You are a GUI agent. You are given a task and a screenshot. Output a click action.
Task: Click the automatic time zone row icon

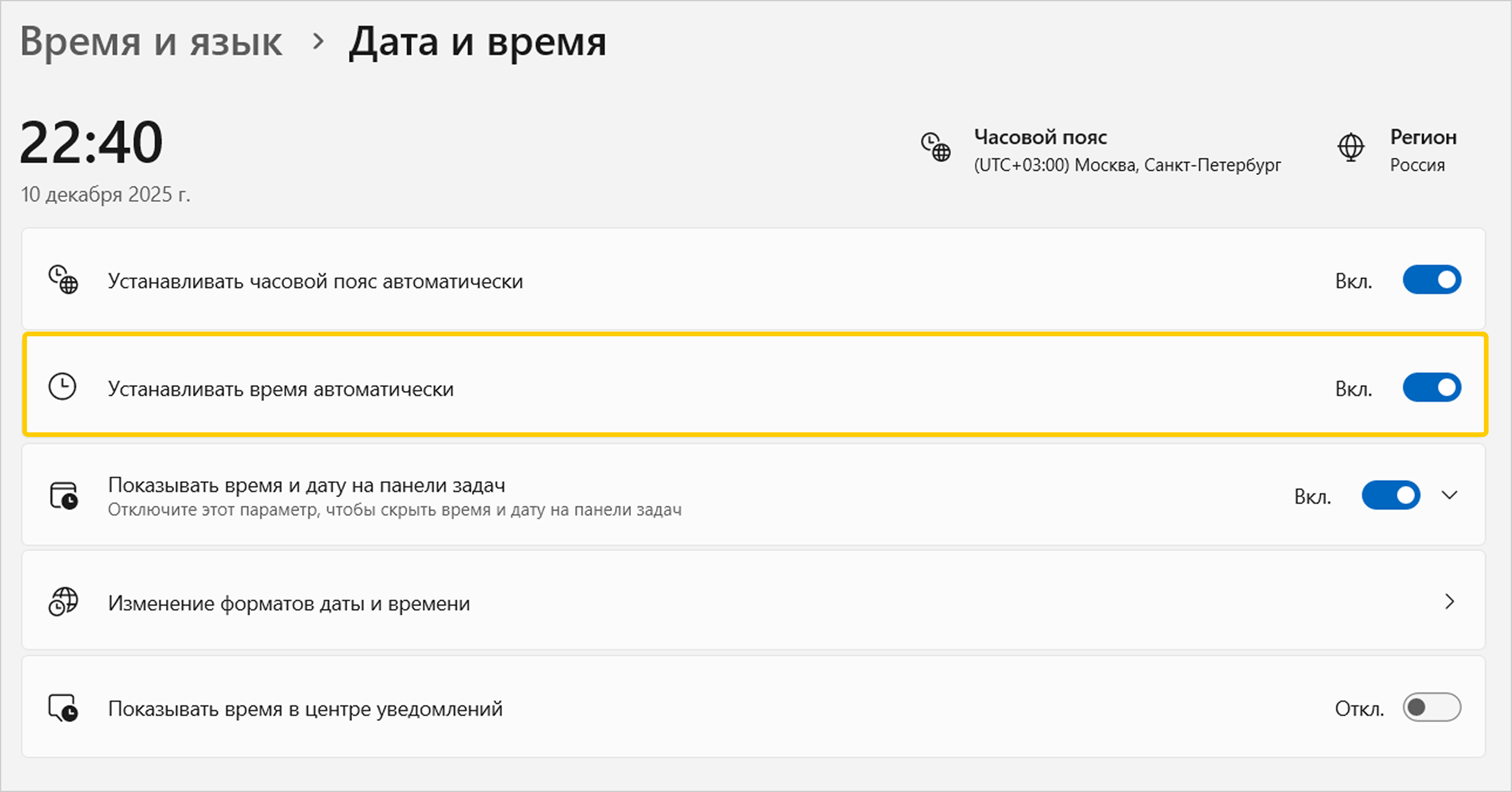[63, 280]
